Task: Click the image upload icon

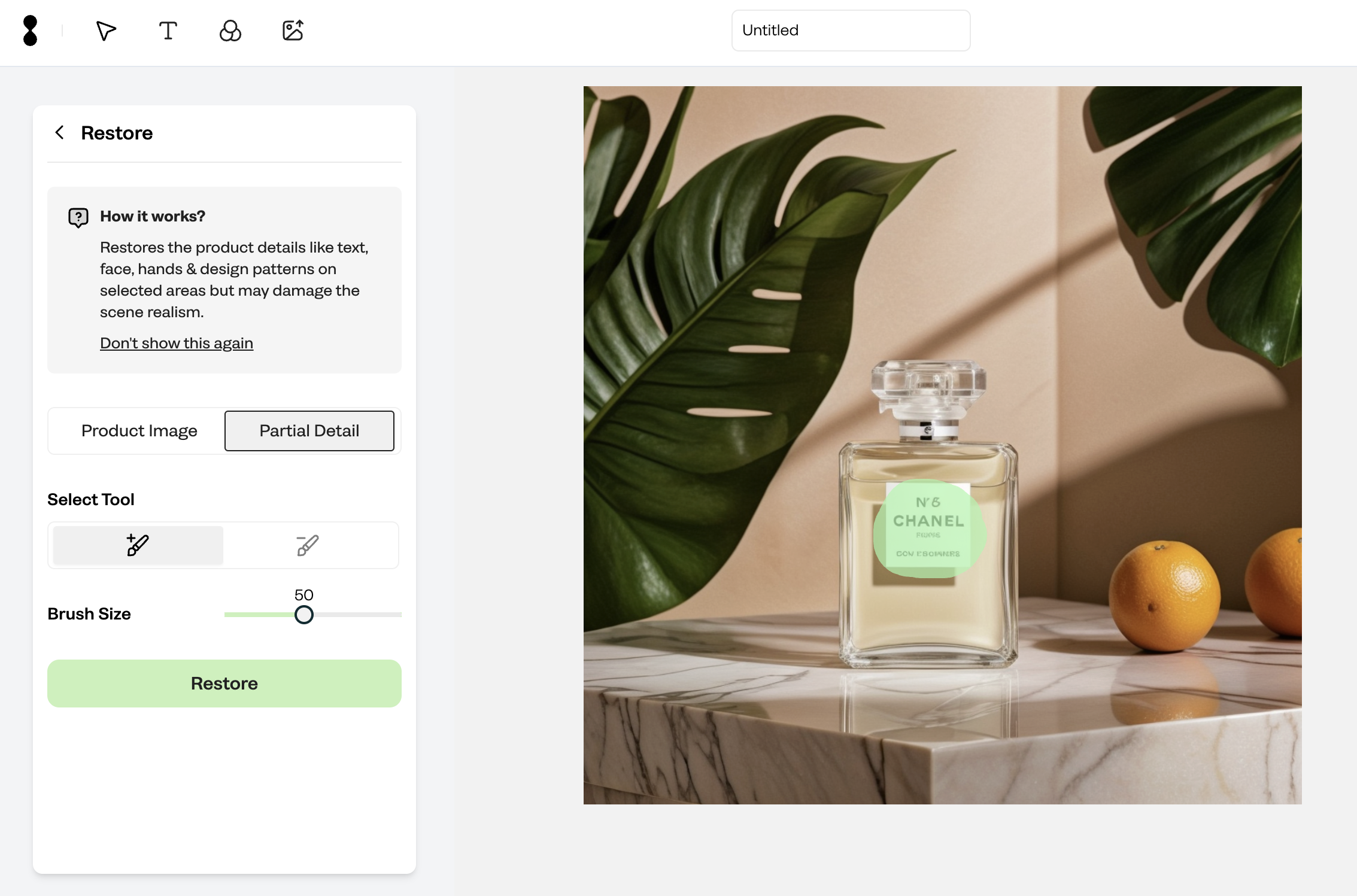Action: 293,31
